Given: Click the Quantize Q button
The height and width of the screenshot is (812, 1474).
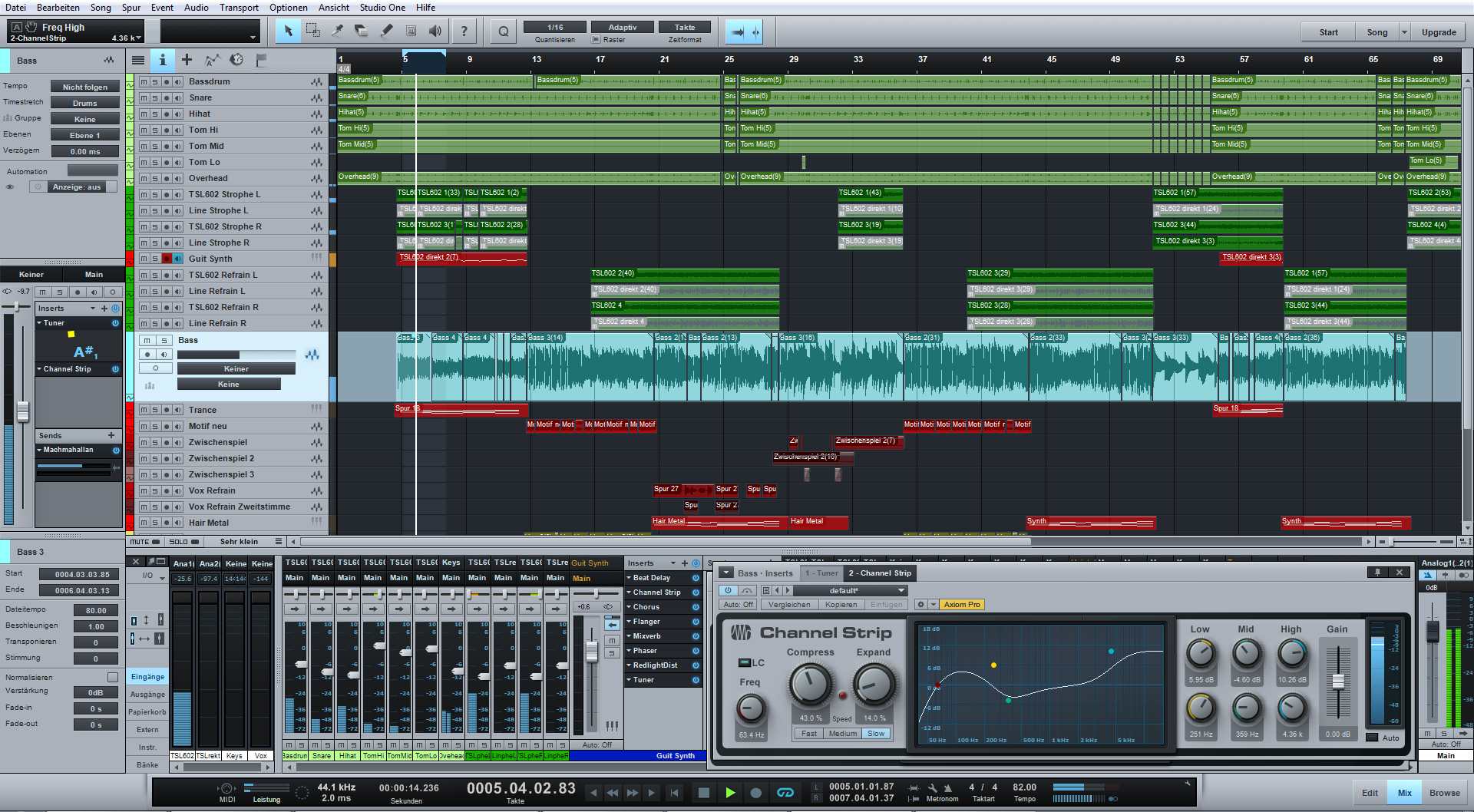Looking at the screenshot, I should 503,31.
